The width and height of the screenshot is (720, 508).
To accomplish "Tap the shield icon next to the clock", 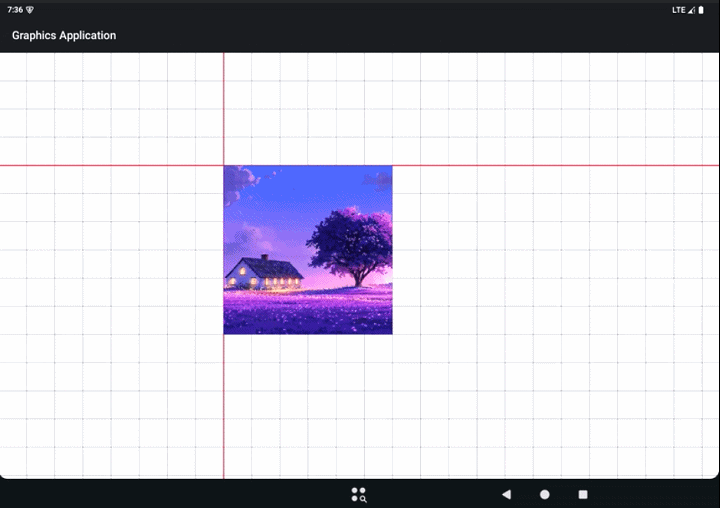I will (30, 10).
